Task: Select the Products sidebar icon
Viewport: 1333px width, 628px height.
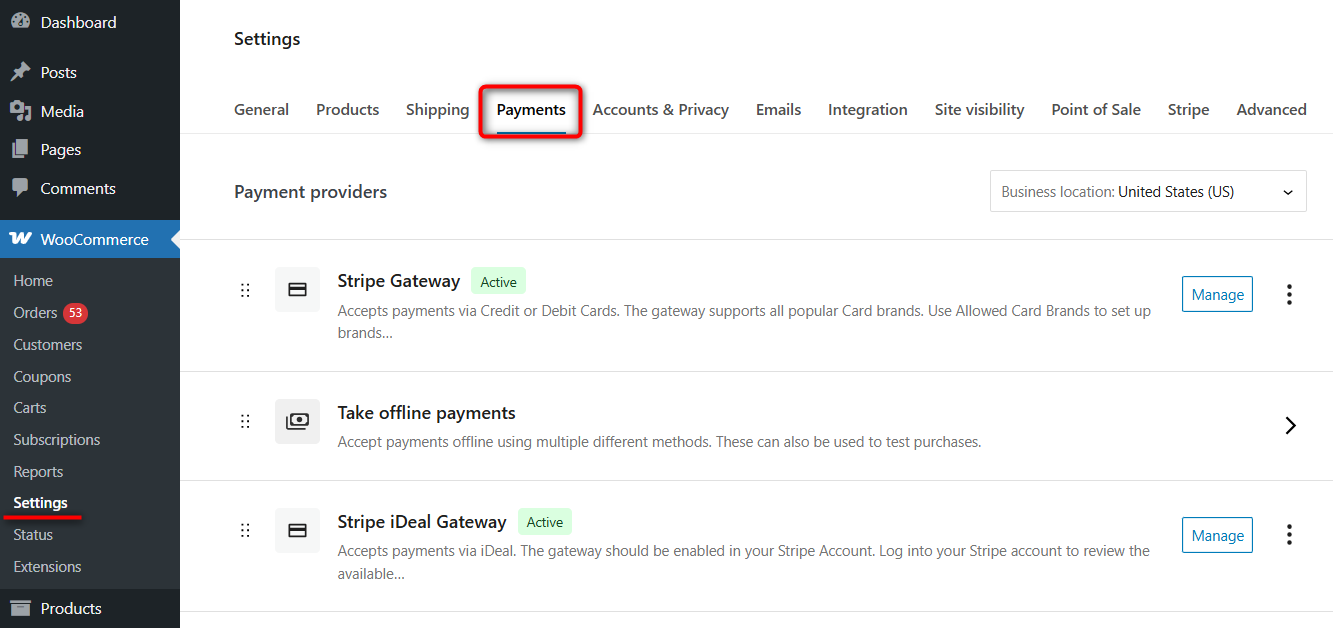Action: point(21,608)
